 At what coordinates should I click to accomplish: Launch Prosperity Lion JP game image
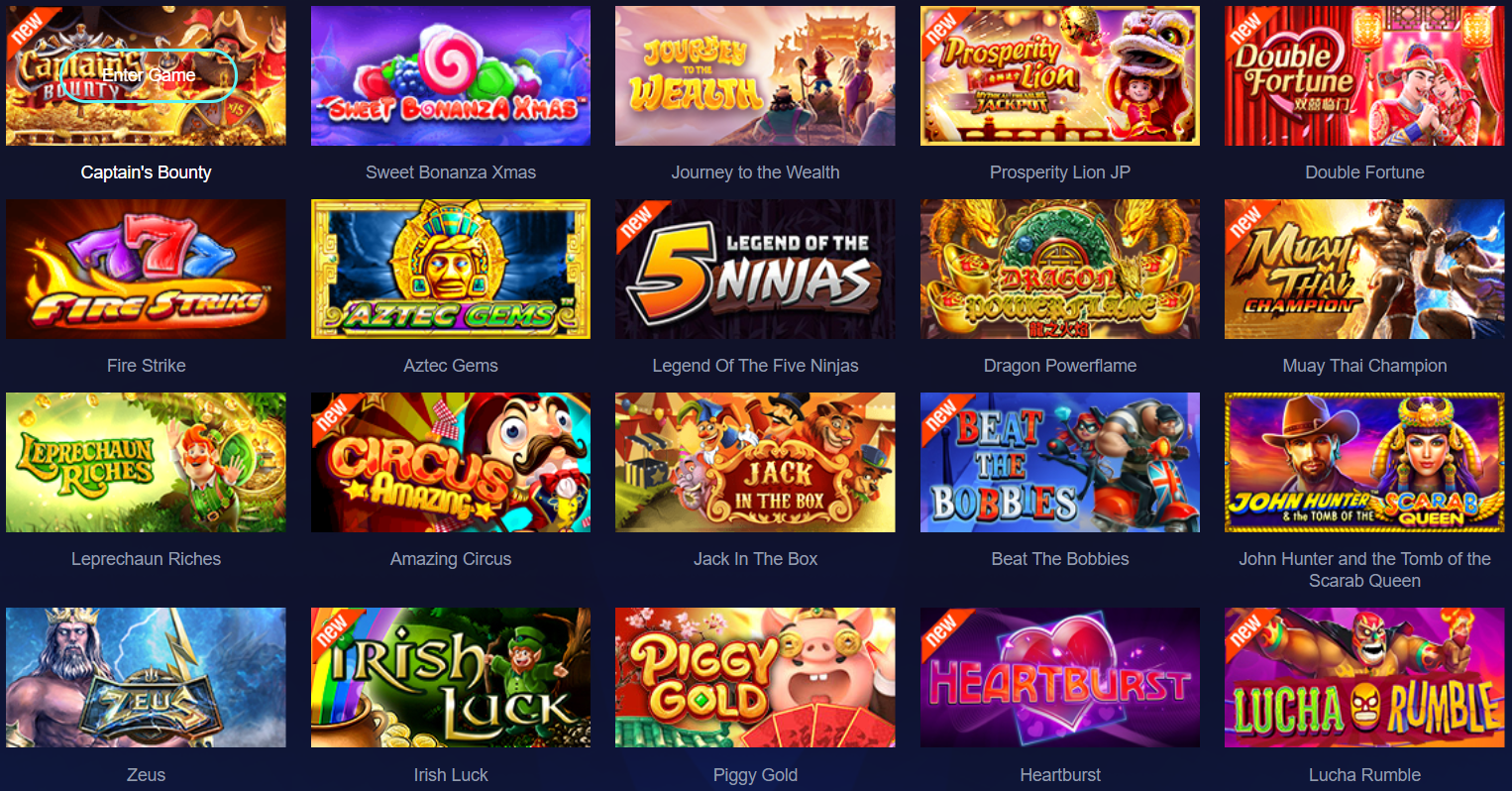[1060, 75]
